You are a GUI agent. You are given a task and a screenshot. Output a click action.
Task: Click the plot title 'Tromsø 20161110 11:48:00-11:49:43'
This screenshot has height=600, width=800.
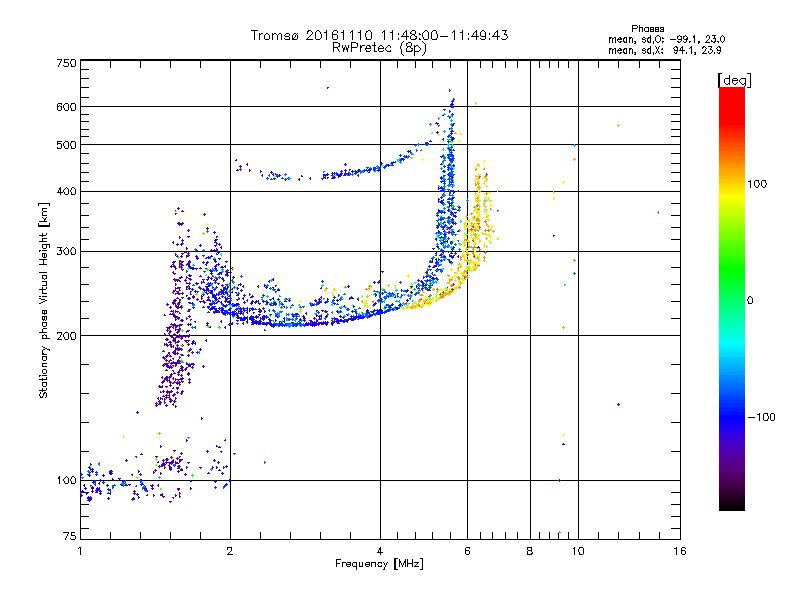(379, 35)
